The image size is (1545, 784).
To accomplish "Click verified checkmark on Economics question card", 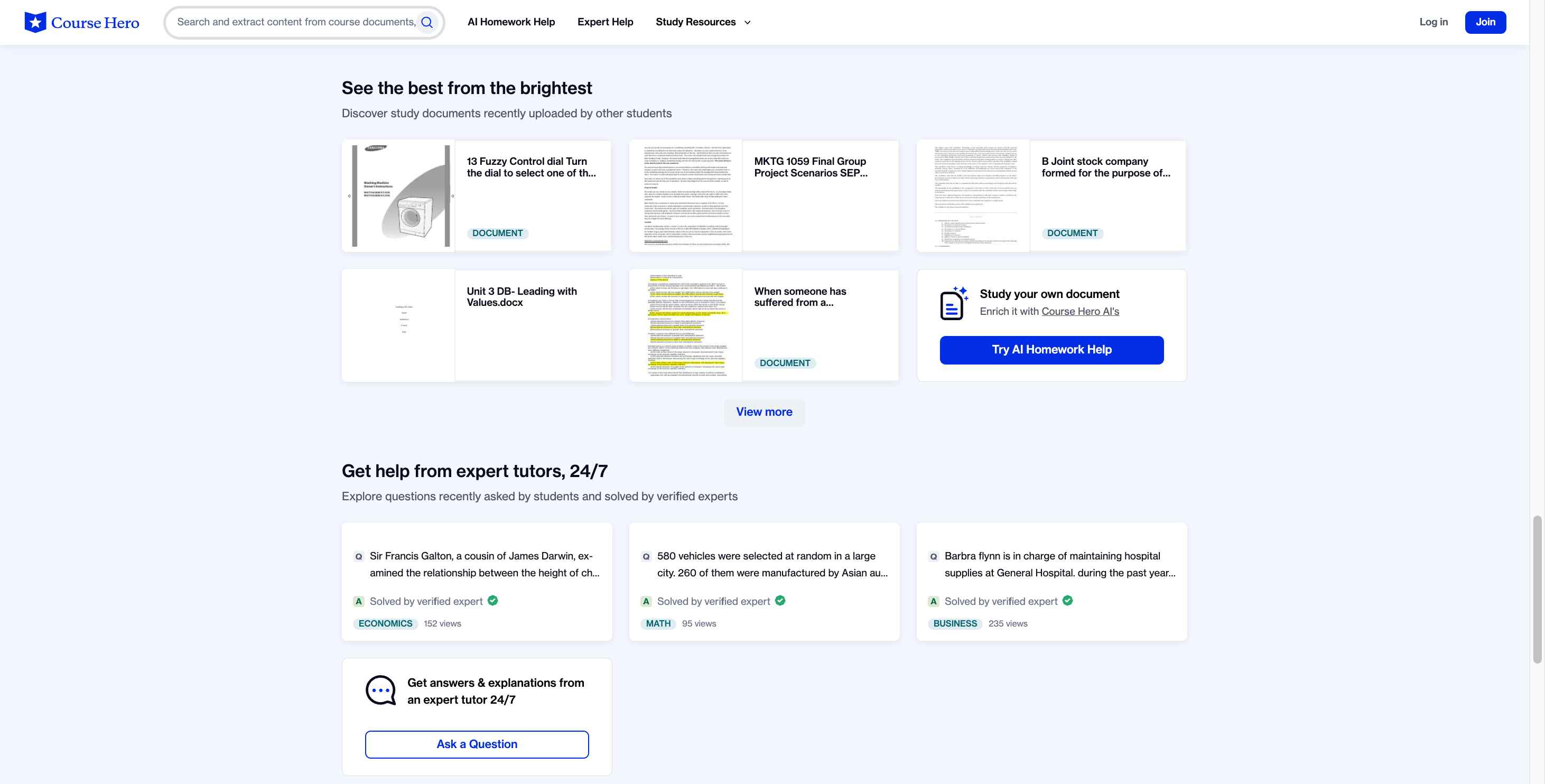I will tap(492, 601).
